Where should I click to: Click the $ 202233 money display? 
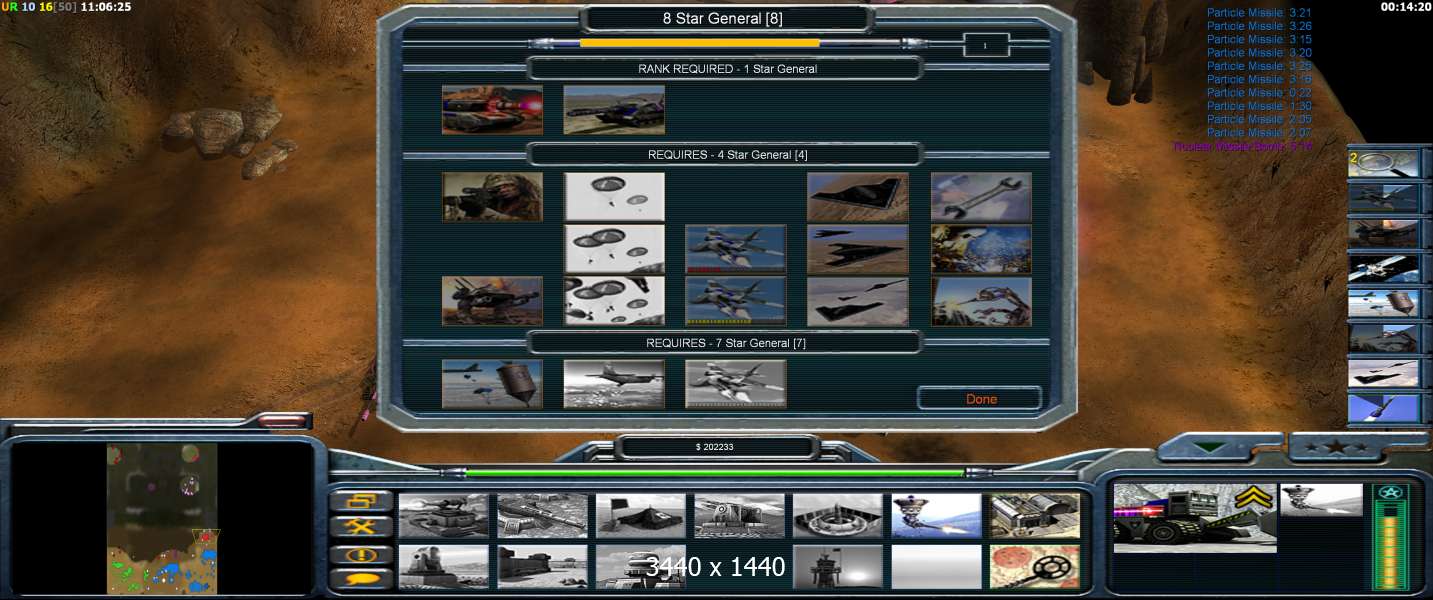[714, 447]
